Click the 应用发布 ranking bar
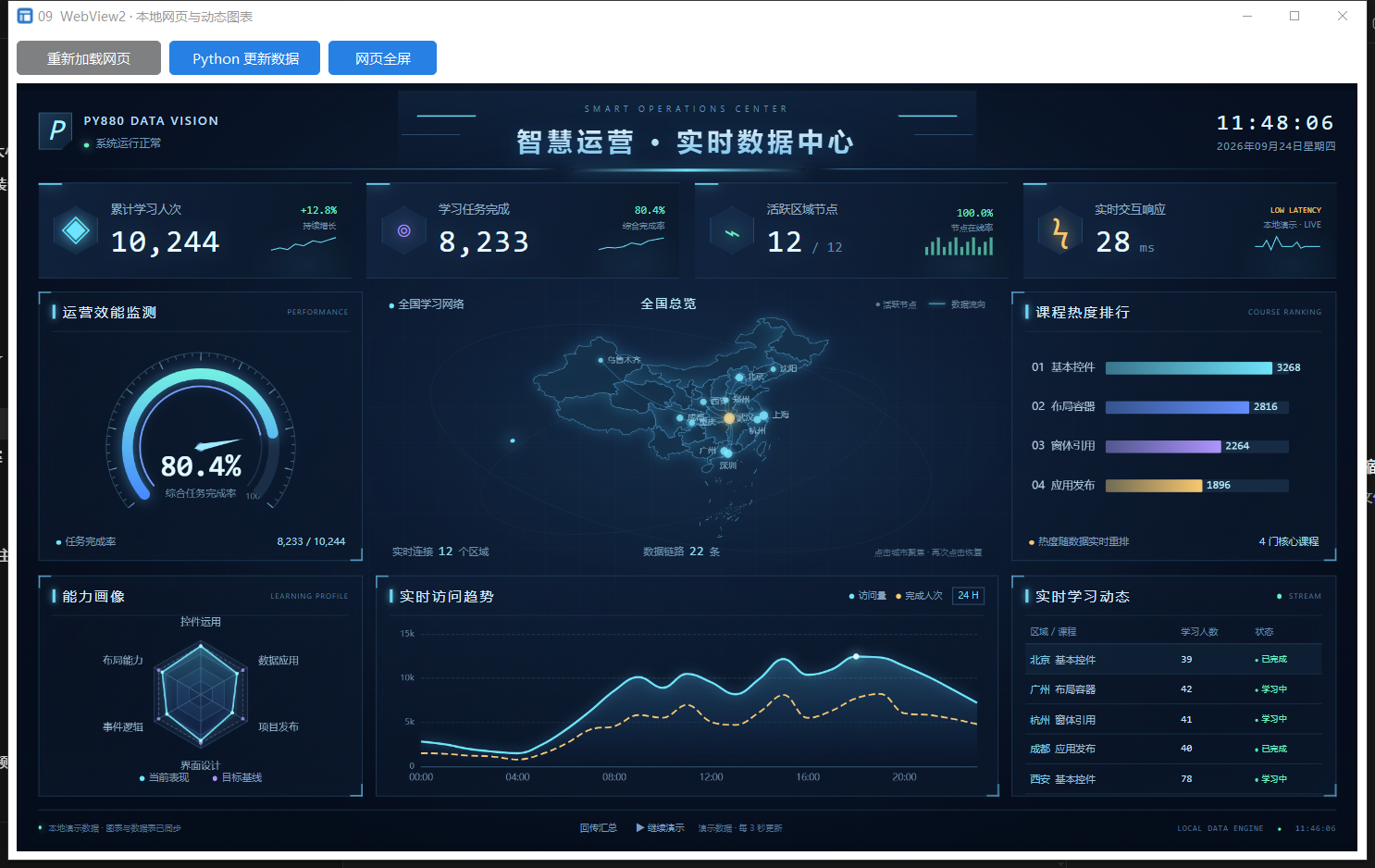This screenshot has height=868, width=1375. click(x=1154, y=486)
